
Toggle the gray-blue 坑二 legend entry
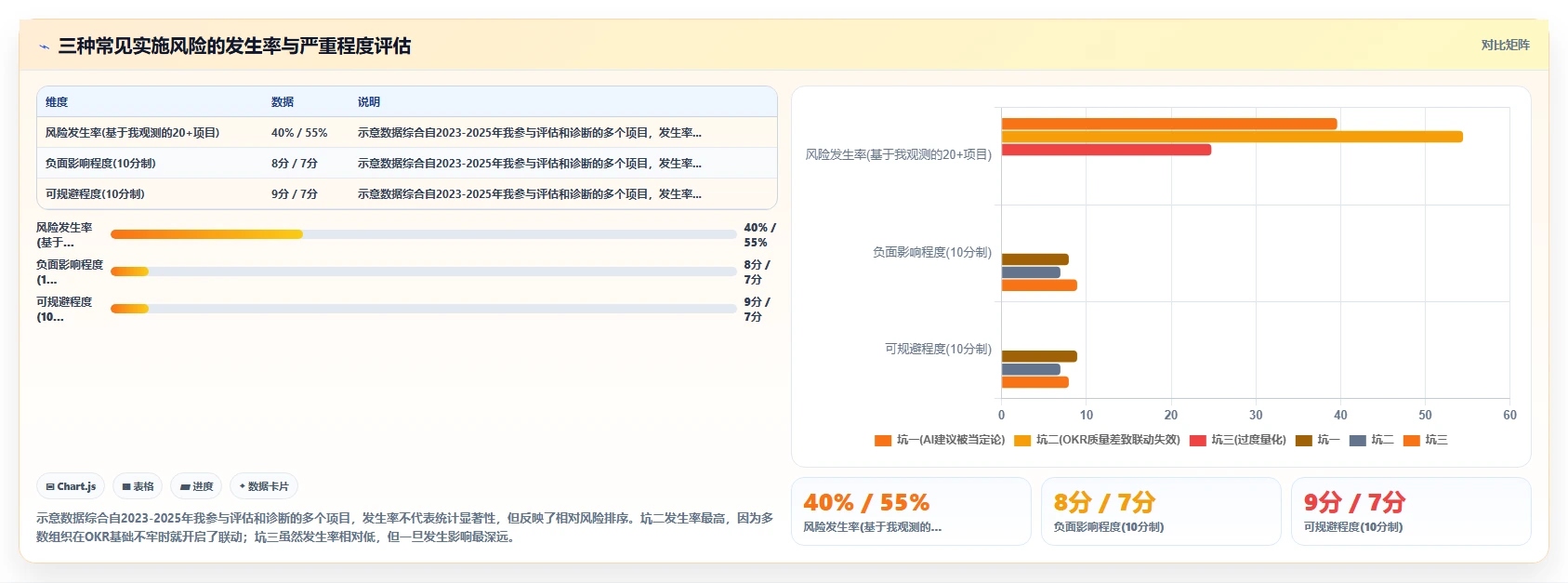(x=1372, y=440)
